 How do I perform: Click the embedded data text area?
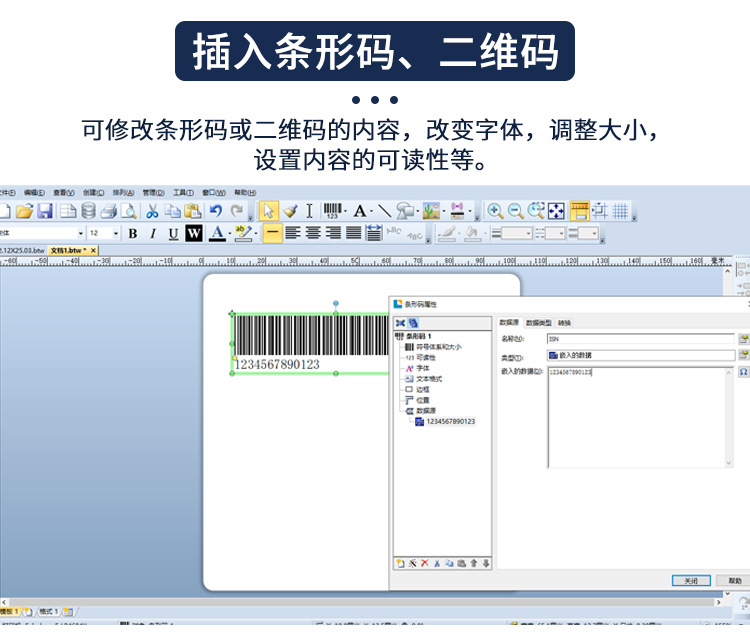(x=640, y=417)
